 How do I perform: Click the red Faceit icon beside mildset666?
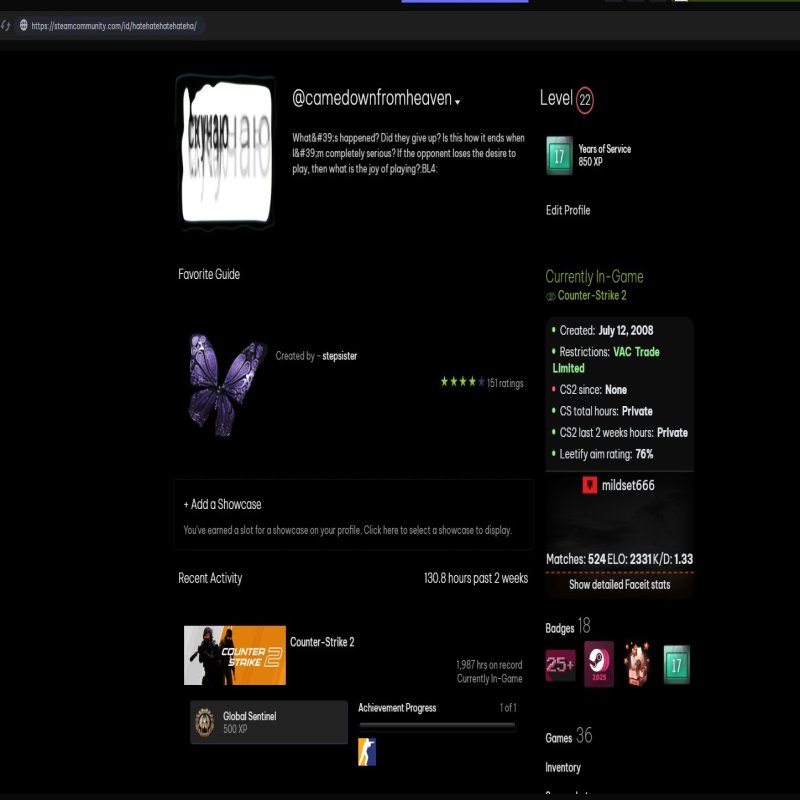tap(590, 486)
